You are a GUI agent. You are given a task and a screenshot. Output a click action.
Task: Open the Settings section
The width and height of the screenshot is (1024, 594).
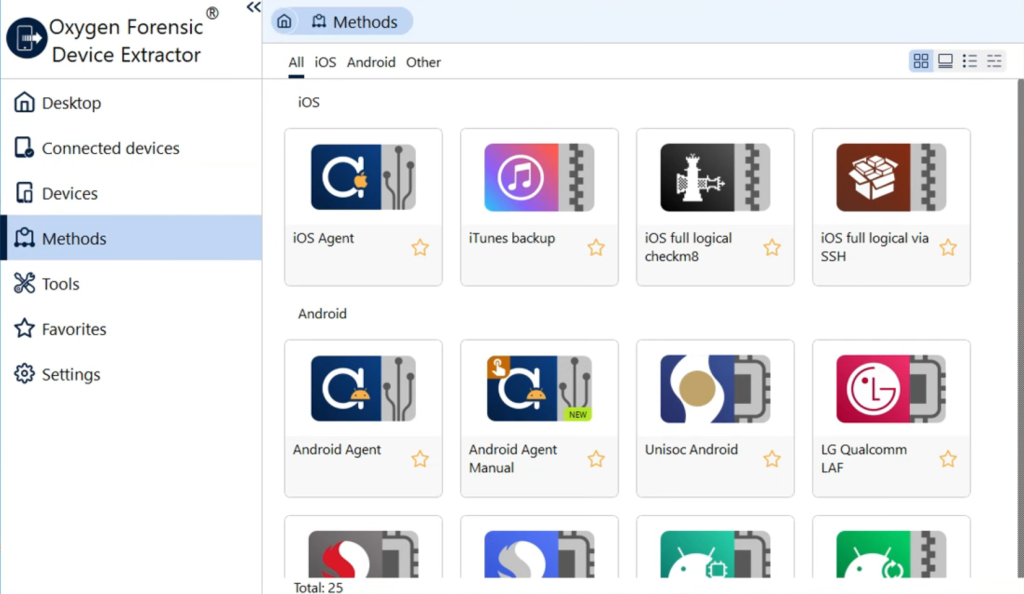coord(70,374)
